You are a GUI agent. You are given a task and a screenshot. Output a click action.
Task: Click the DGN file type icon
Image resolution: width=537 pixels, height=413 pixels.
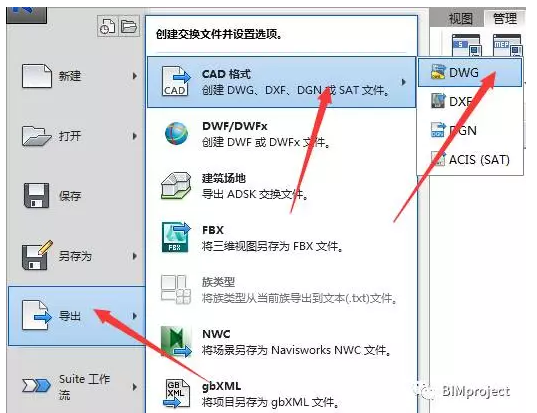coord(438,130)
